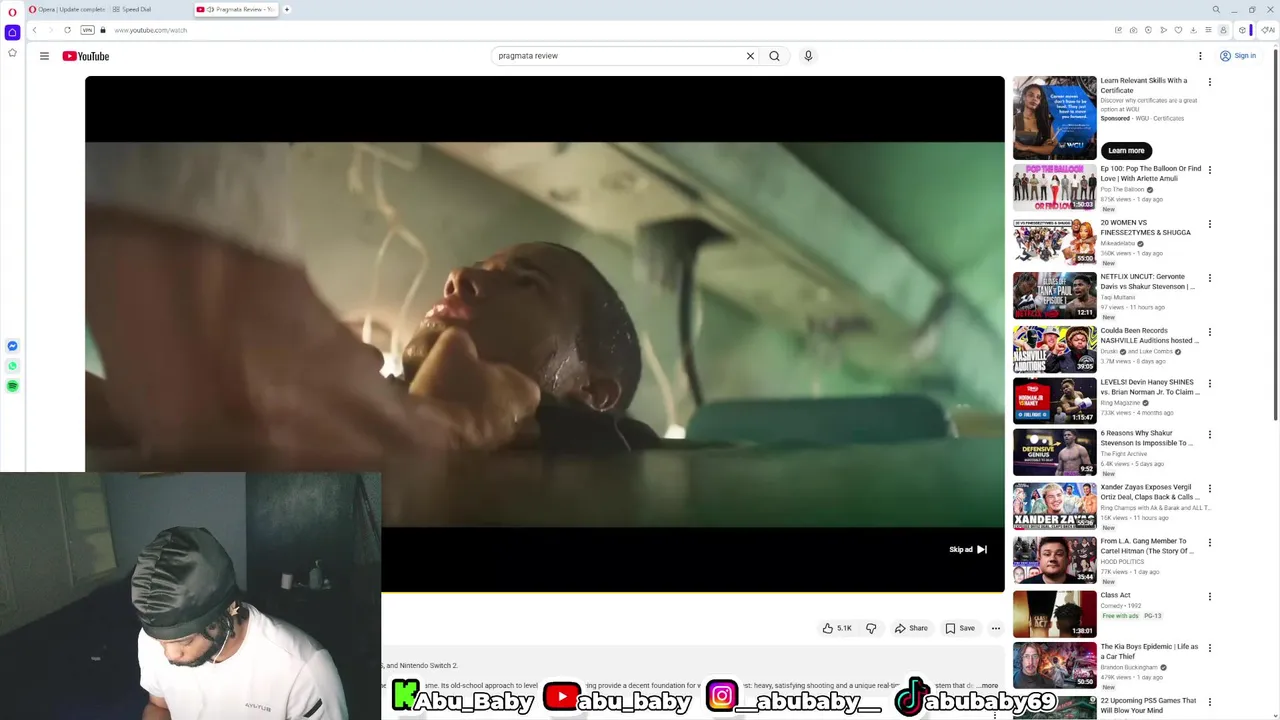Open the send/flow arrow toolbar icon

[1163, 30]
